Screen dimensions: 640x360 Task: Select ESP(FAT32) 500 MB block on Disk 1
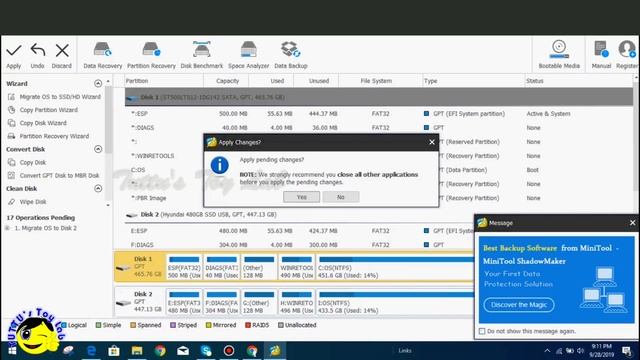pyautogui.click(x=184, y=267)
